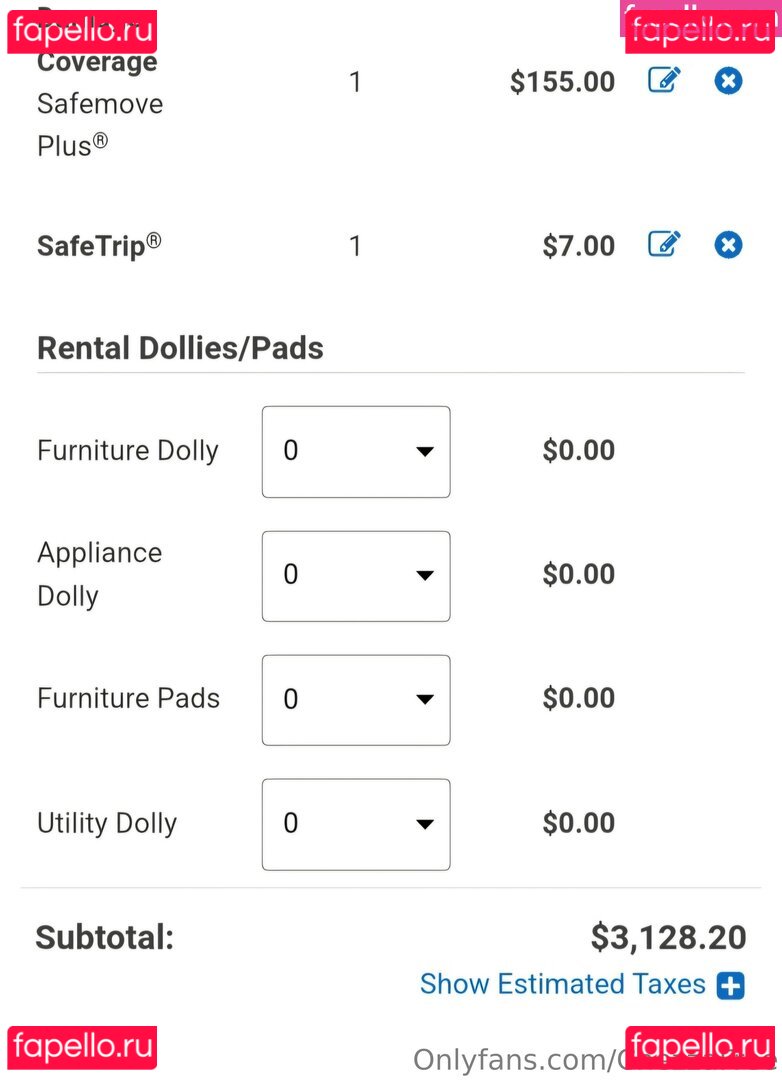
Task: Remove the Safemove Plus coverage item
Action: tap(728, 81)
